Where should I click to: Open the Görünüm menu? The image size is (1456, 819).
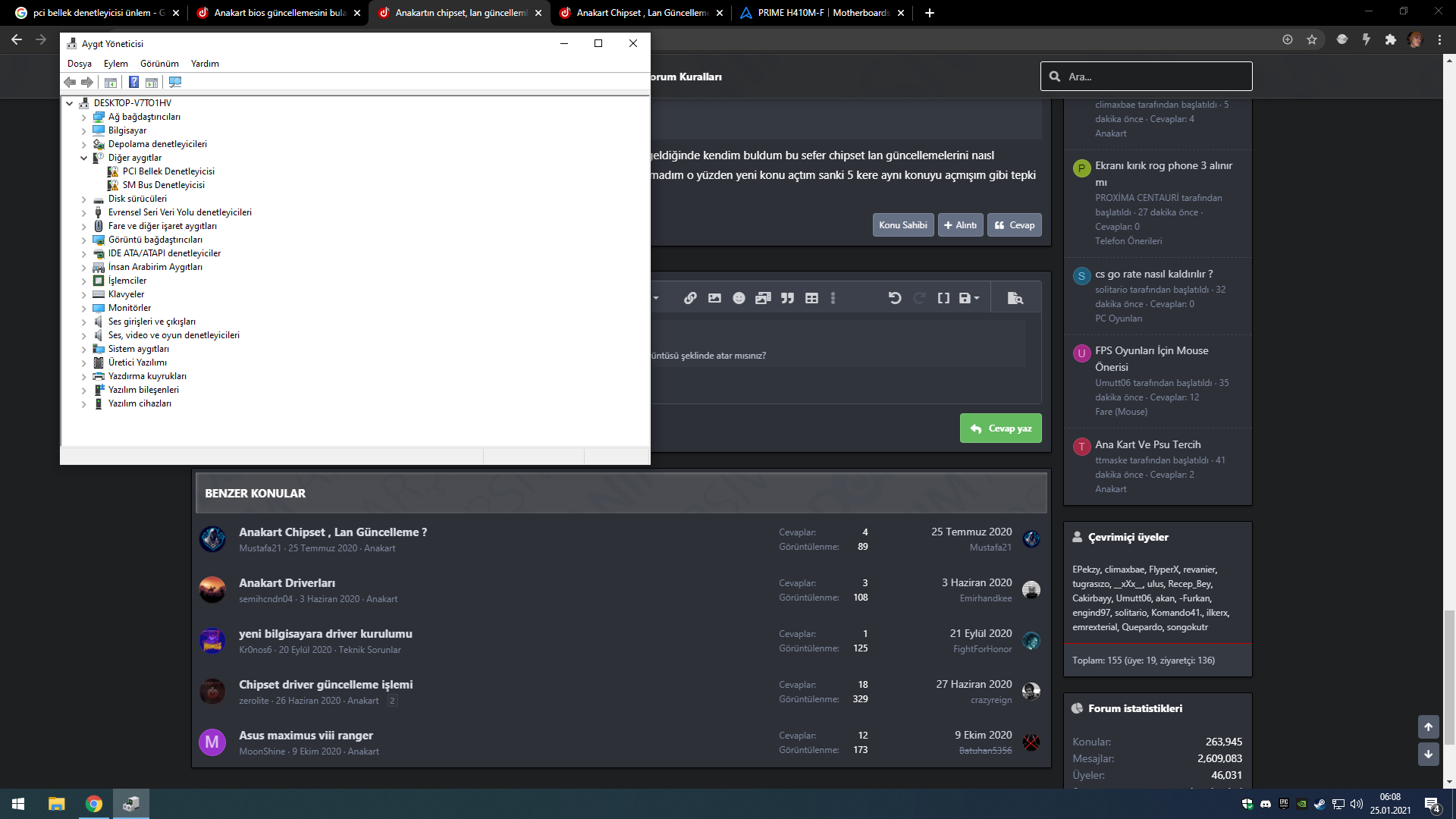coord(159,64)
